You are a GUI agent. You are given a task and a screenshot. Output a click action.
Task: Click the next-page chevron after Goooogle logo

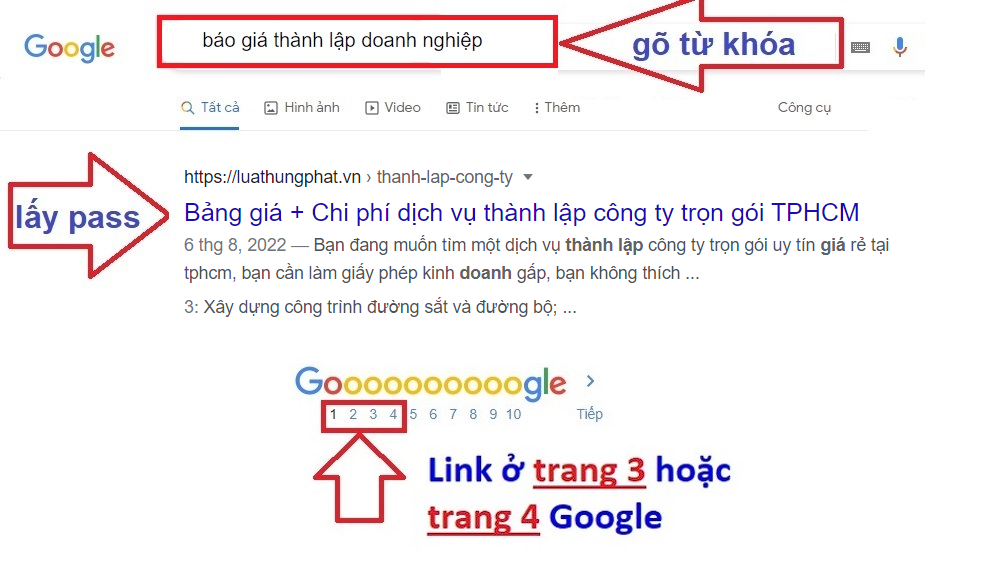590,381
